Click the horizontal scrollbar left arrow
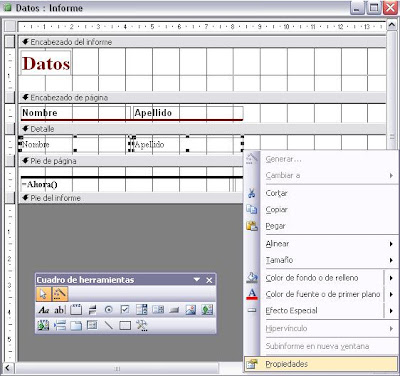Image resolution: width=400 pixels, height=376 pixels. pyautogui.click(x=8, y=368)
